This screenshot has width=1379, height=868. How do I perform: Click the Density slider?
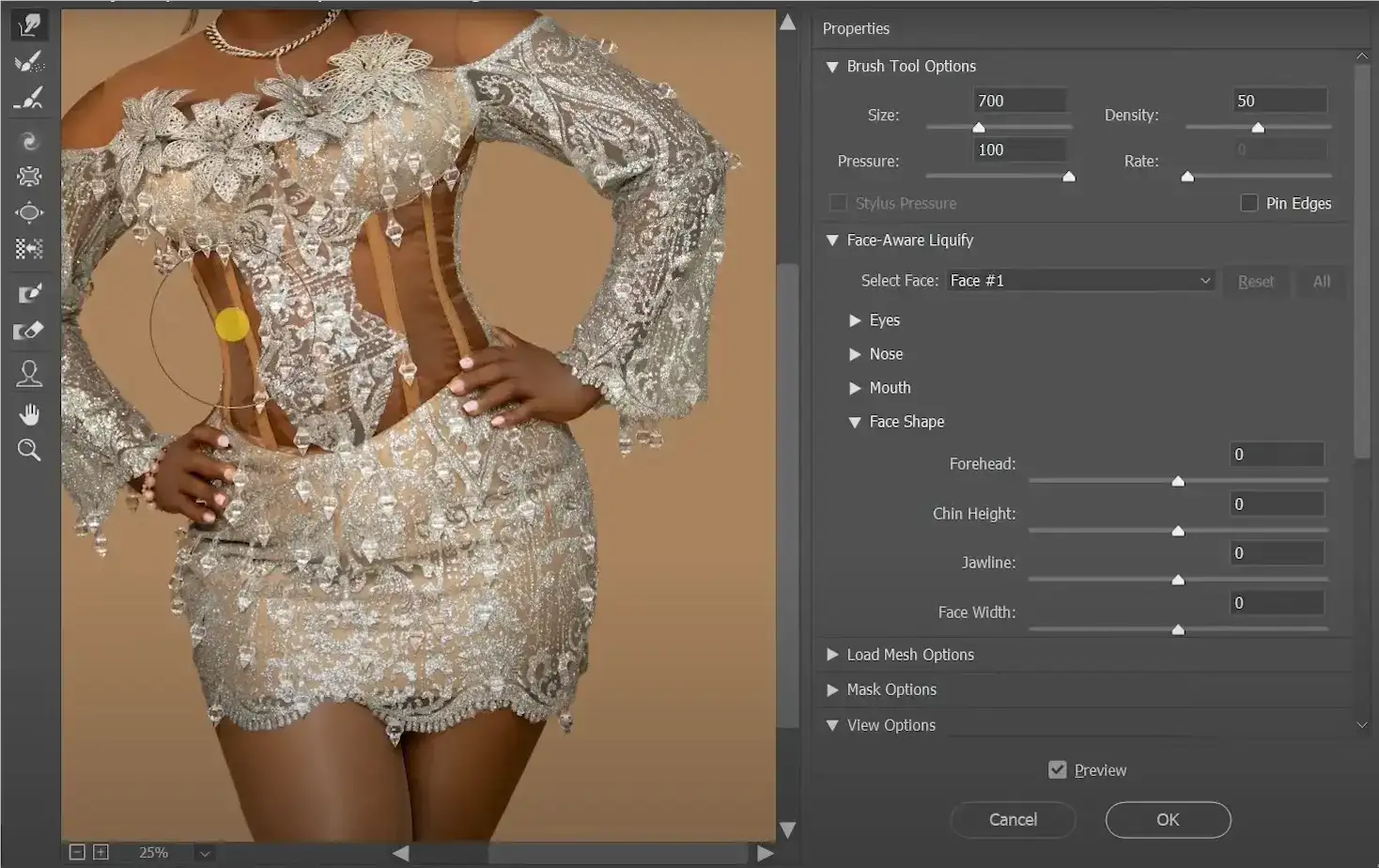1259,127
